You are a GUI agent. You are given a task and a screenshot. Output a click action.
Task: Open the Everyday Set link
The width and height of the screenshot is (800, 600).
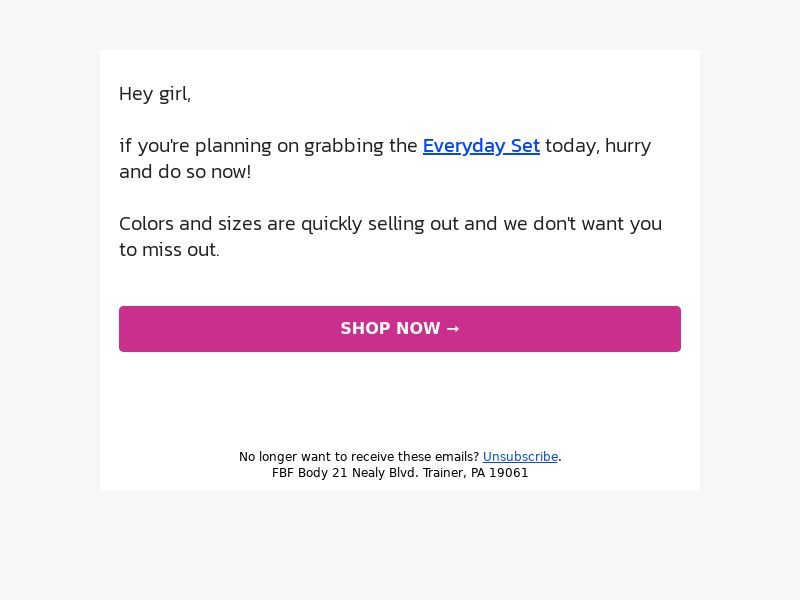click(x=481, y=146)
